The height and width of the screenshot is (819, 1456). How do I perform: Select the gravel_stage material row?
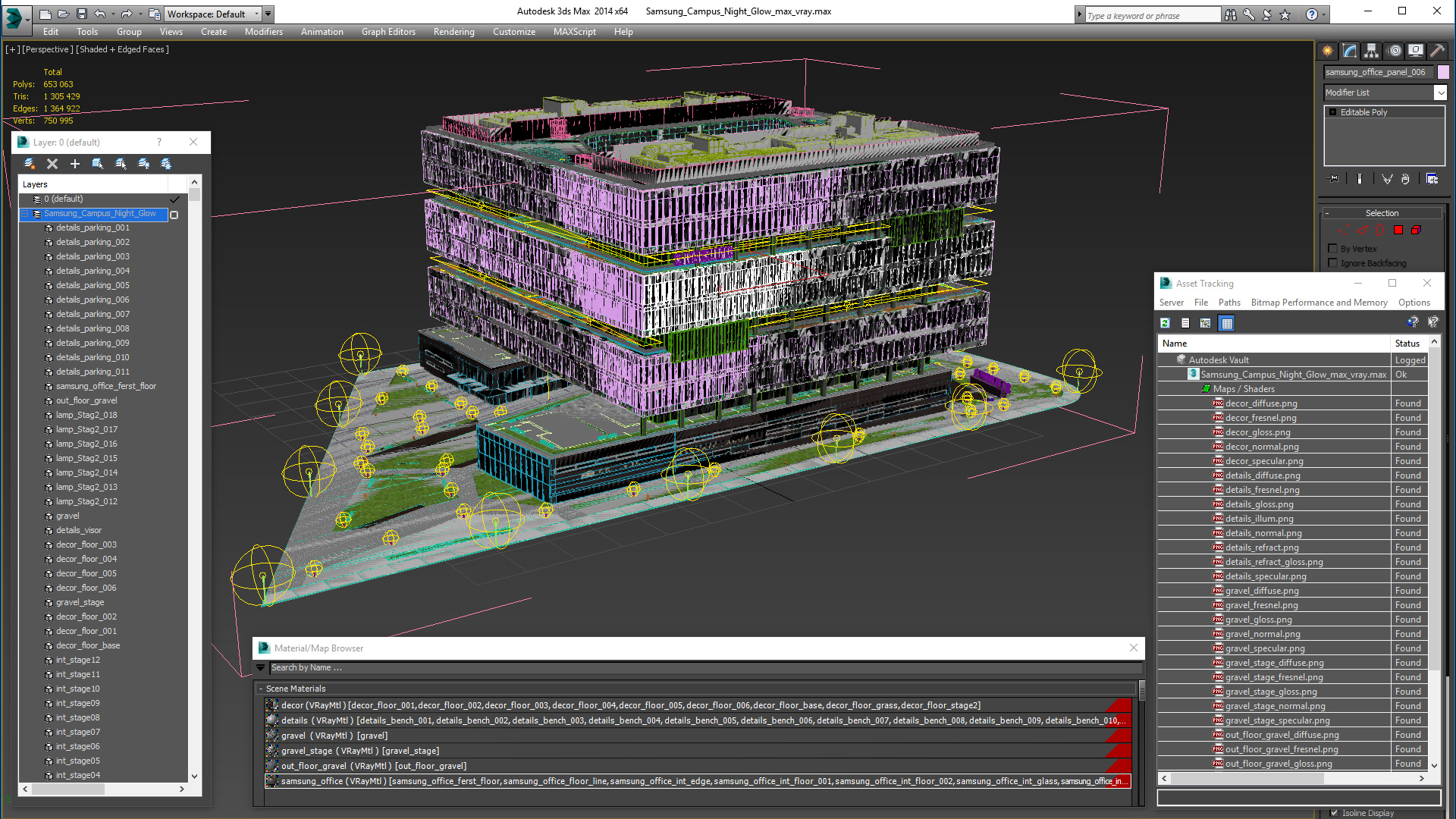[x=698, y=751]
